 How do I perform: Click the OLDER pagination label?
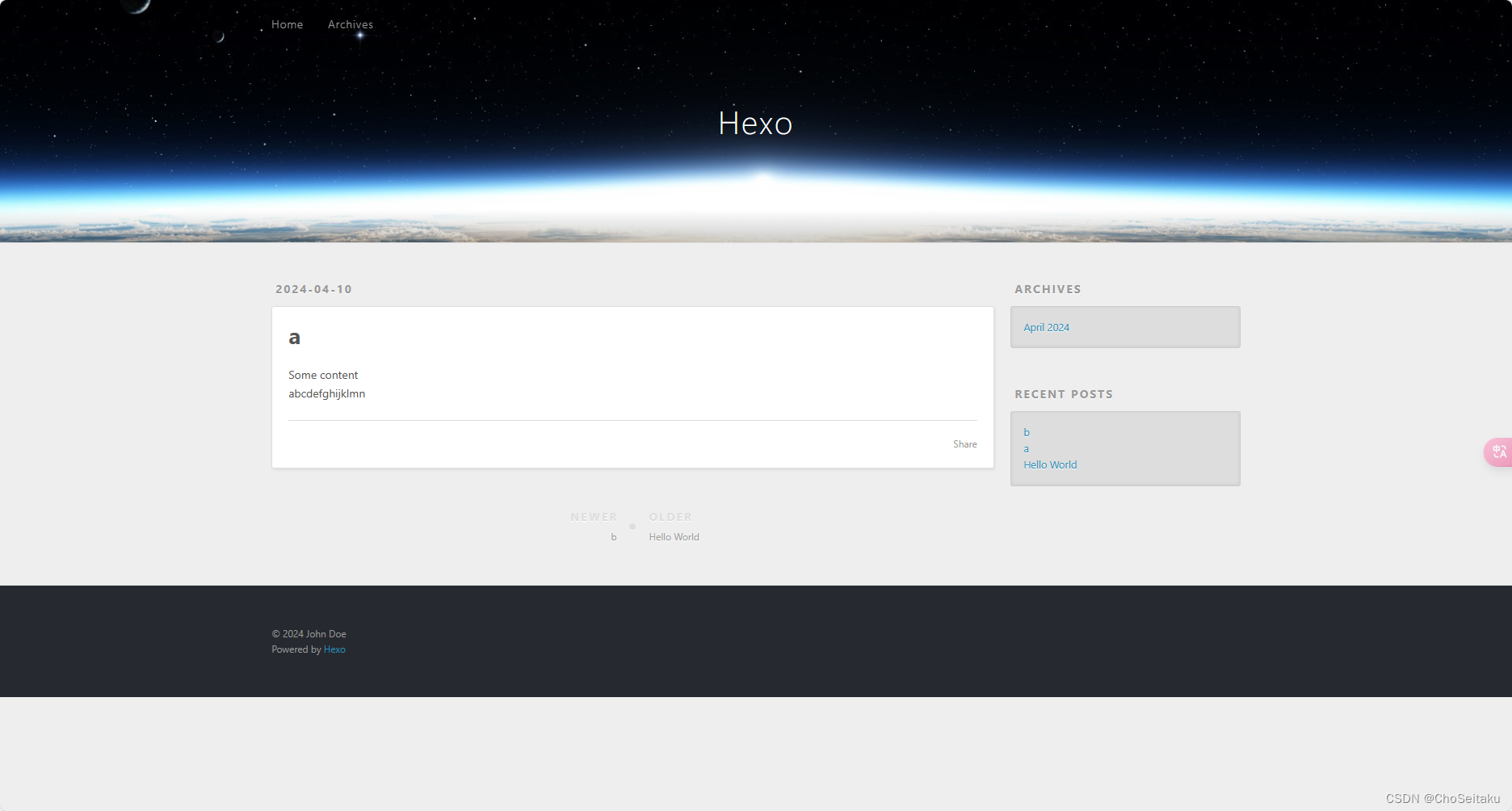click(x=670, y=517)
